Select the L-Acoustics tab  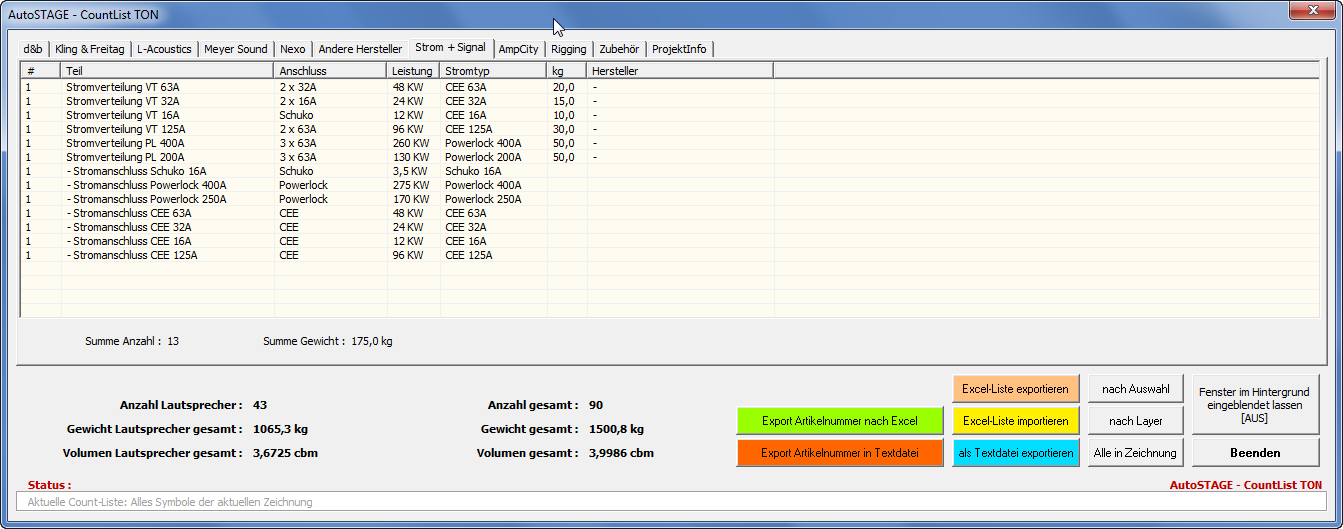click(165, 49)
